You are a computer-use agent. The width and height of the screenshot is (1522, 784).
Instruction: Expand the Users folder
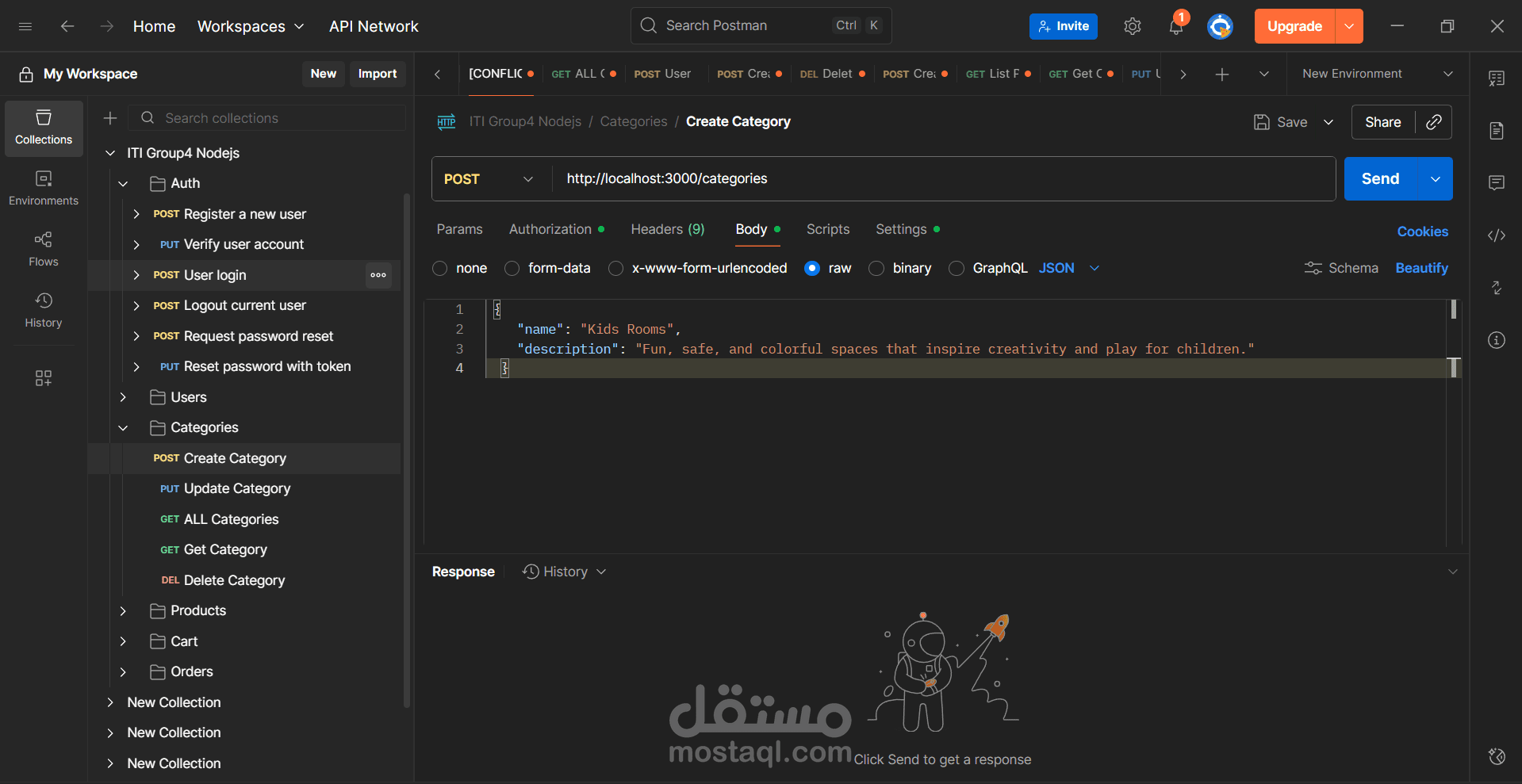[123, 397]
